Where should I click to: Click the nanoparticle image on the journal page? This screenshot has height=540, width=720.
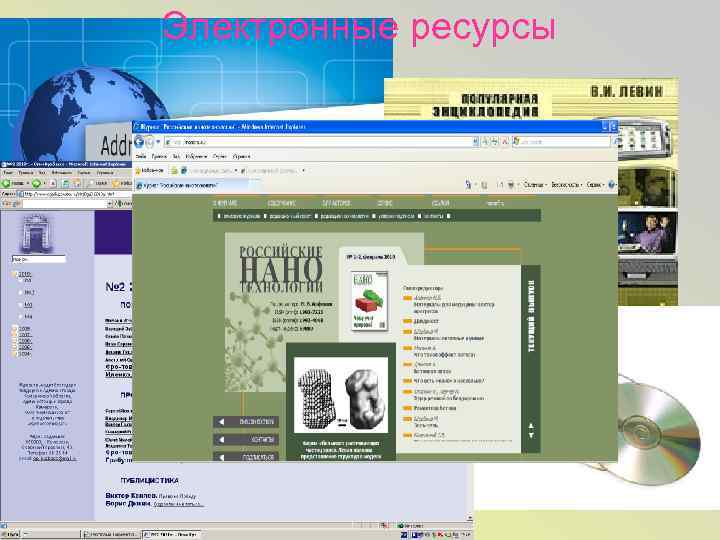pyautogui.click(x=341, y=395)
